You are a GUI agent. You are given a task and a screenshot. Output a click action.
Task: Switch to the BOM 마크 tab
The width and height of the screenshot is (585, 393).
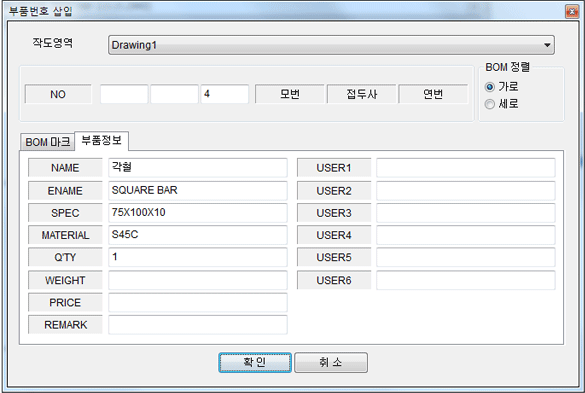click(47, 142)
